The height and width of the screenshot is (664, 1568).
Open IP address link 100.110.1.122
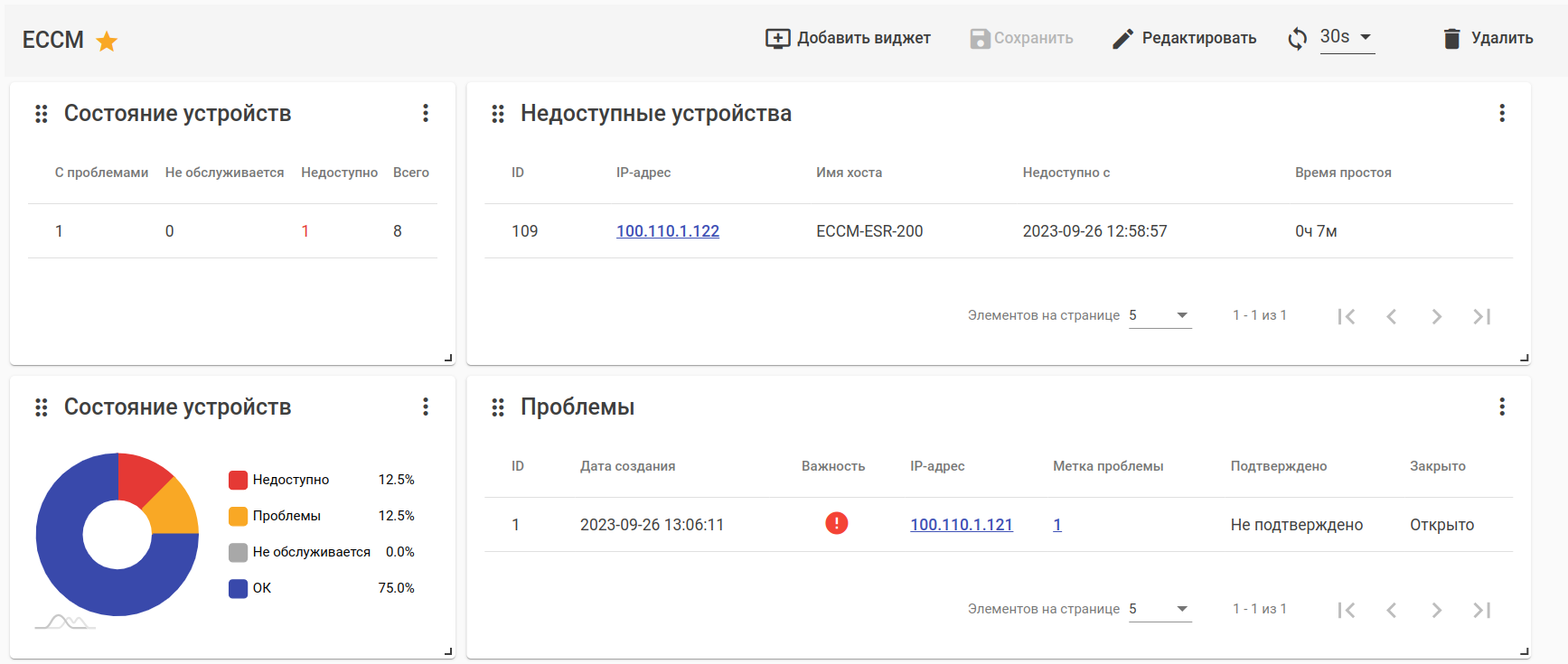pyautogui.click(x=668, y=231)
